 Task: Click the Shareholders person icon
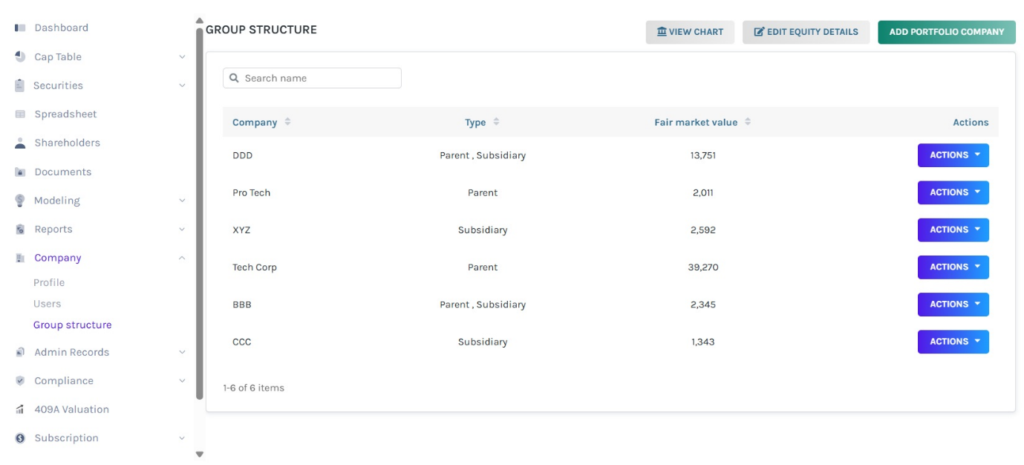point(20,143)
